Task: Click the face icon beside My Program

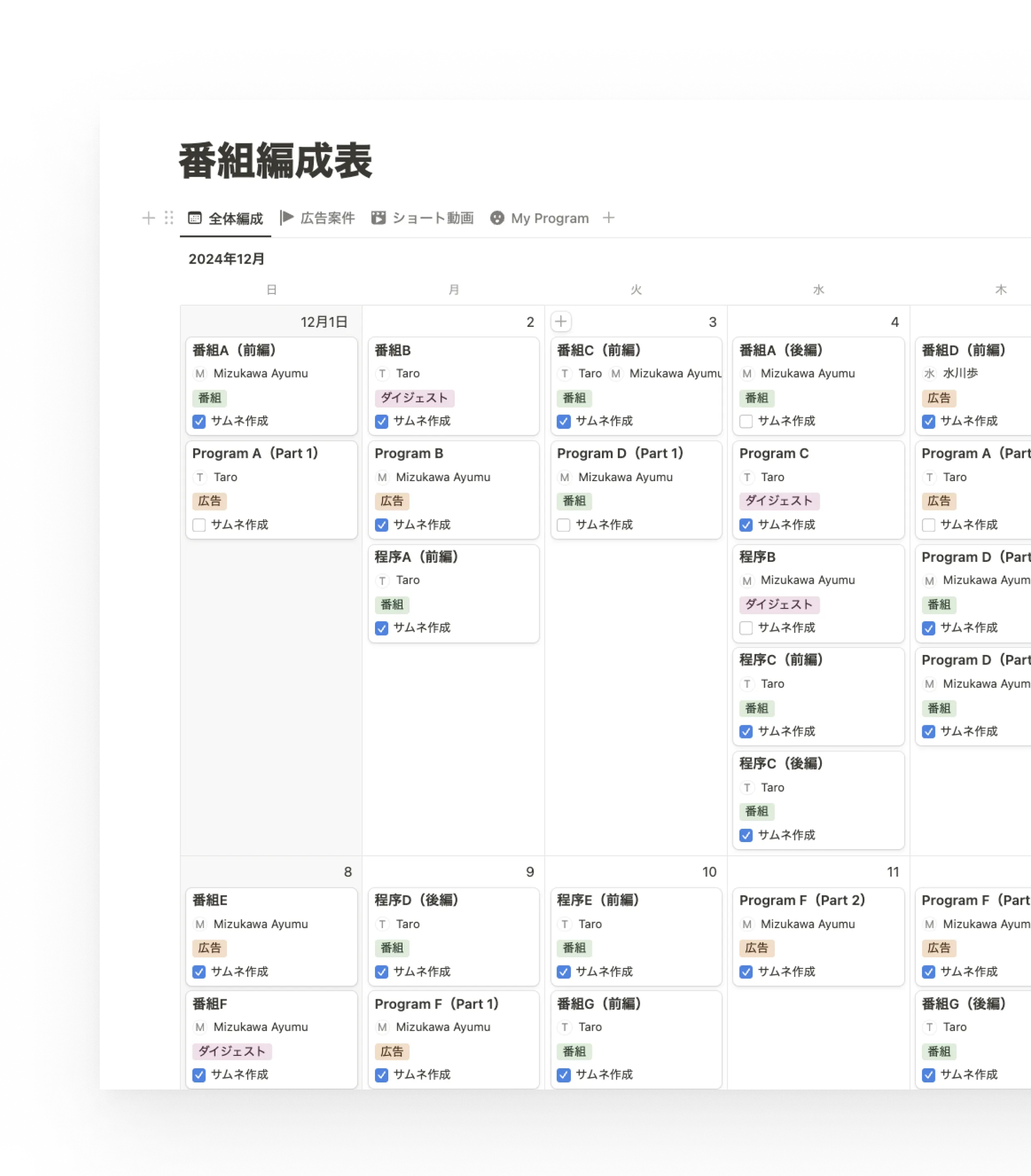Action: pos(497,218)
